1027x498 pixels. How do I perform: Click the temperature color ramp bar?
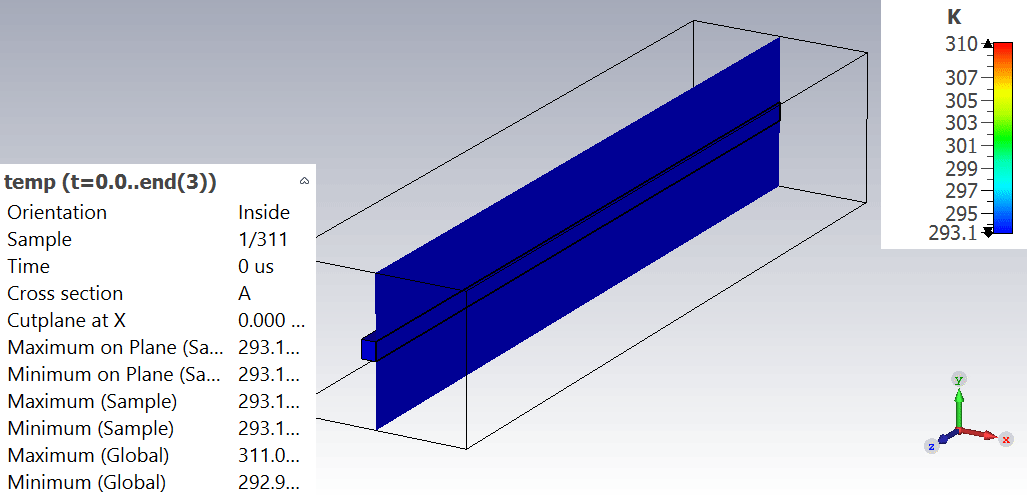[x=1003, y=138]
